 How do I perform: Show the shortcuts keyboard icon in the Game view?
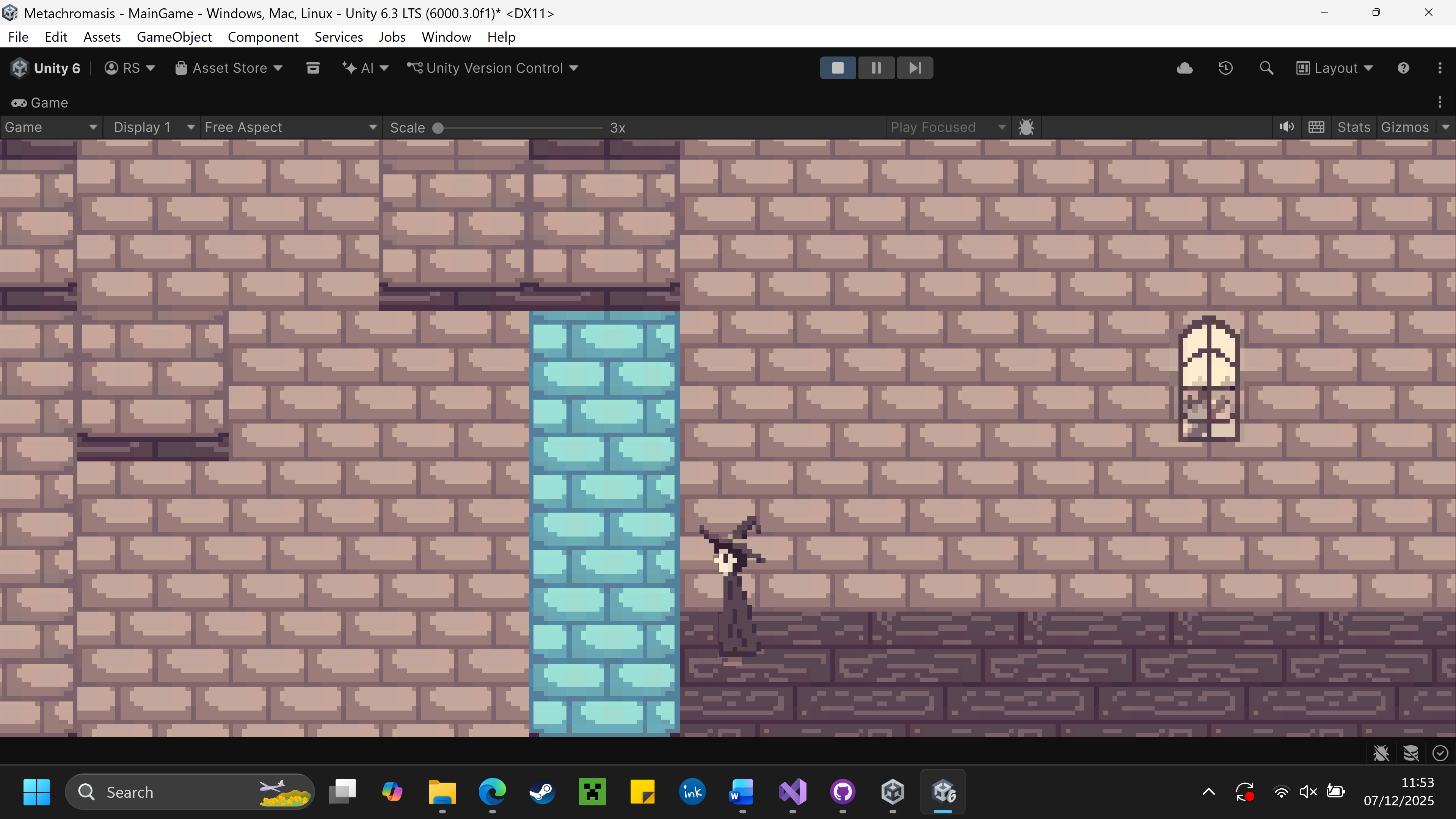1316,127
